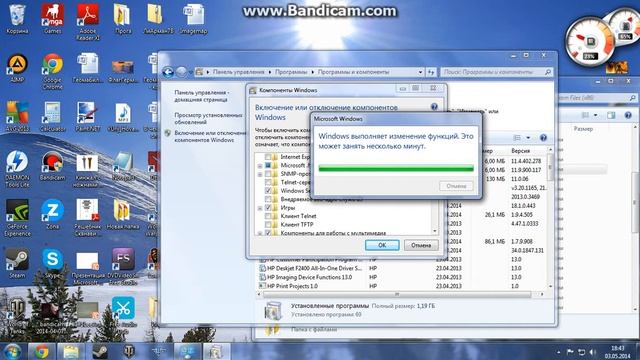This screenshot has width=640, height=360.
Task: Open the Calculator desktop shortcut
Action: point(52,117)
